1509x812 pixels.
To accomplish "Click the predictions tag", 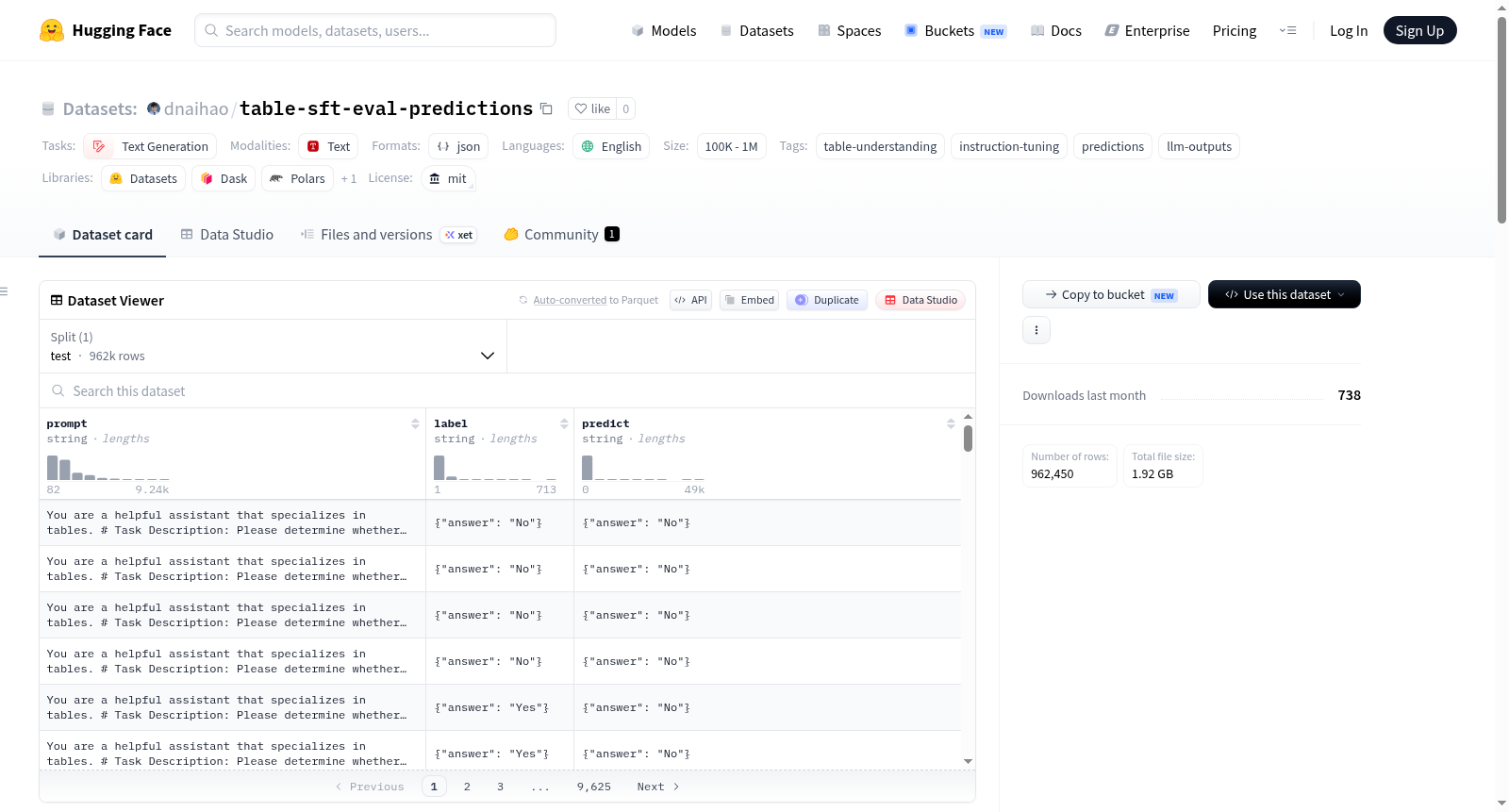I will tap(1113, 146).
